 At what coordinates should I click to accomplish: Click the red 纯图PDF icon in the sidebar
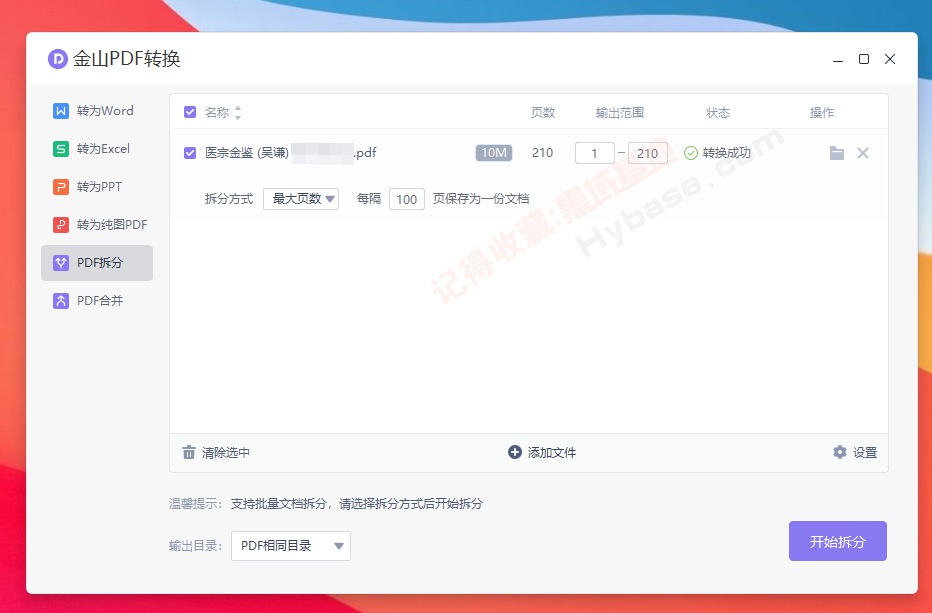(x=61, y=225)
